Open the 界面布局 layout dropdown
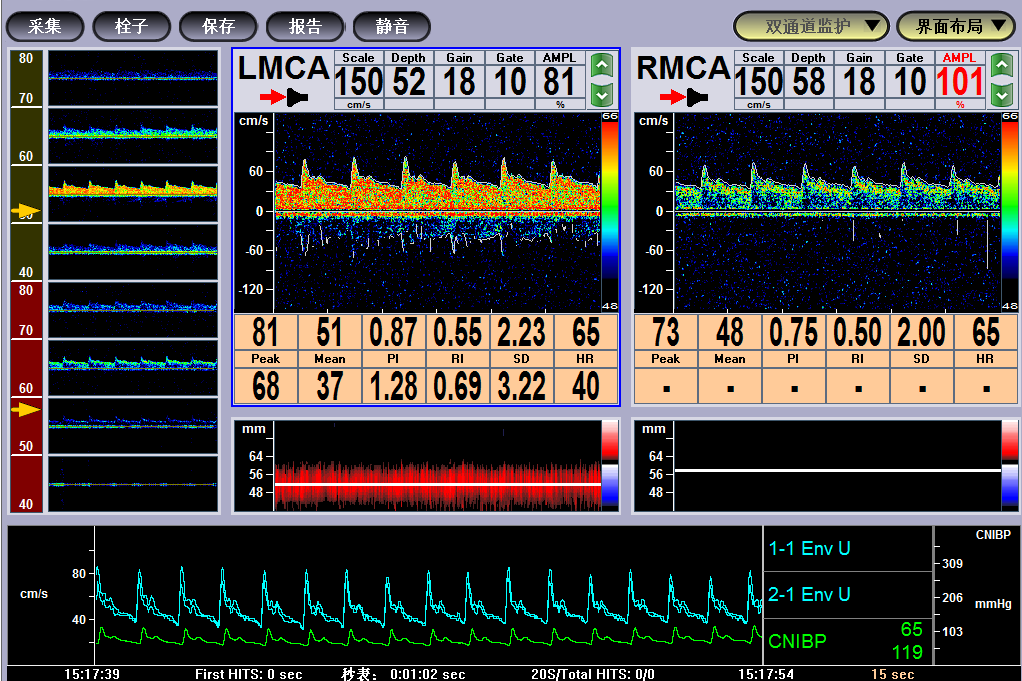Screen dimensions: 1022x681 pos(957,26)
